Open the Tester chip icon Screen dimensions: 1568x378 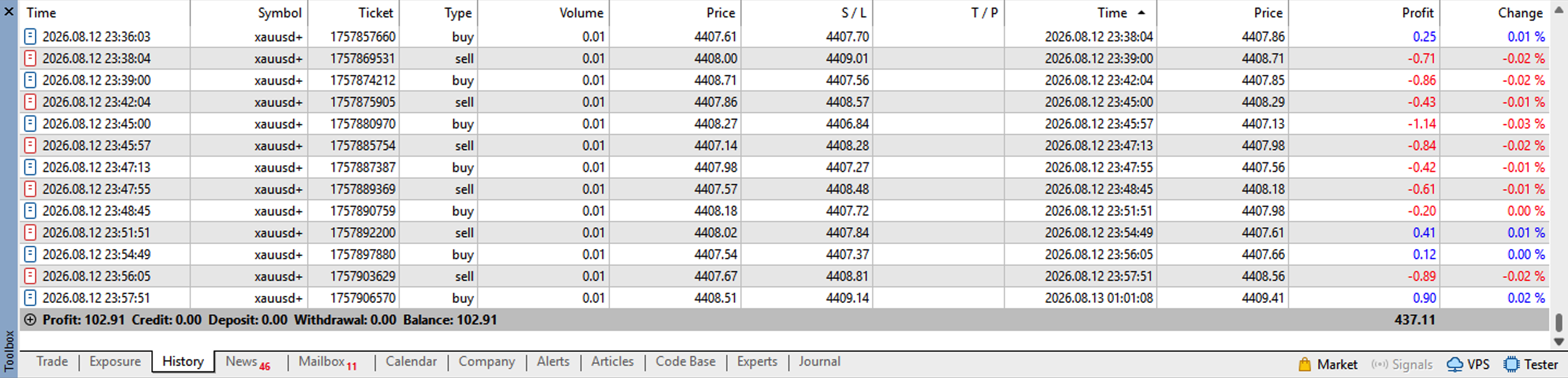[x=1511, y=364]
